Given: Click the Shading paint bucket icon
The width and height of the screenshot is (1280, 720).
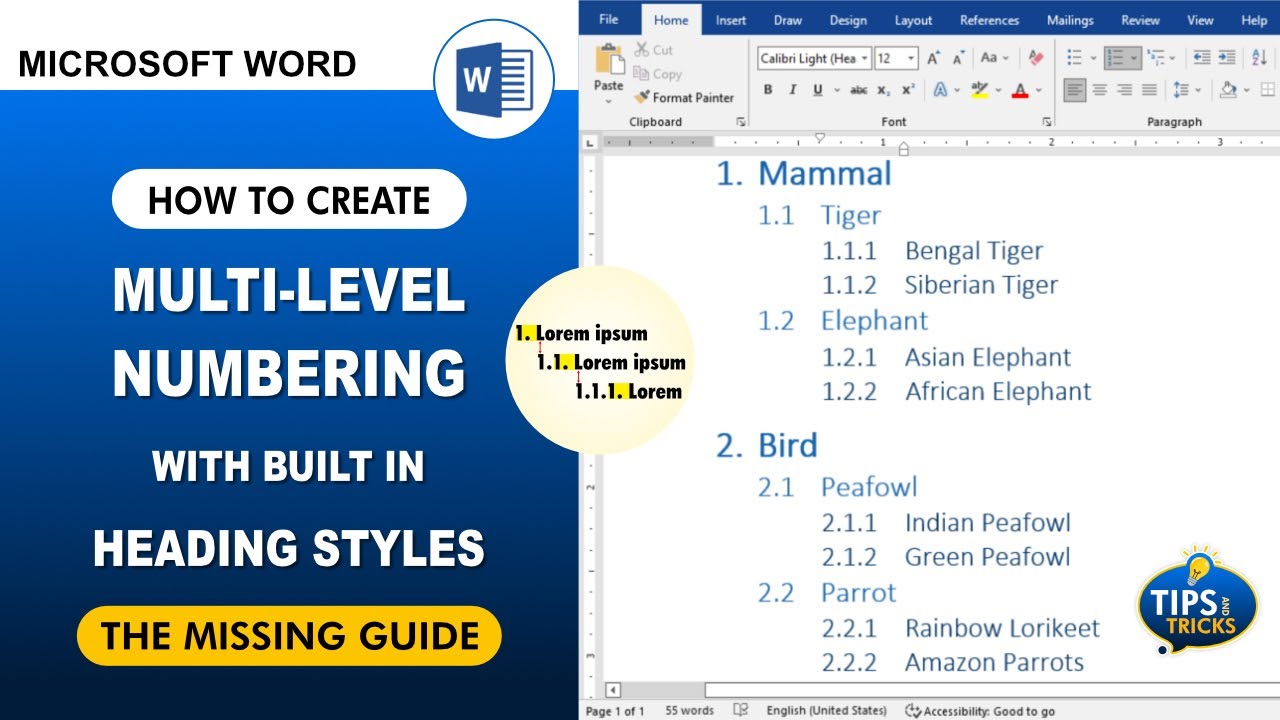Looking at the screenshot, I should [x=1229, y=90].
